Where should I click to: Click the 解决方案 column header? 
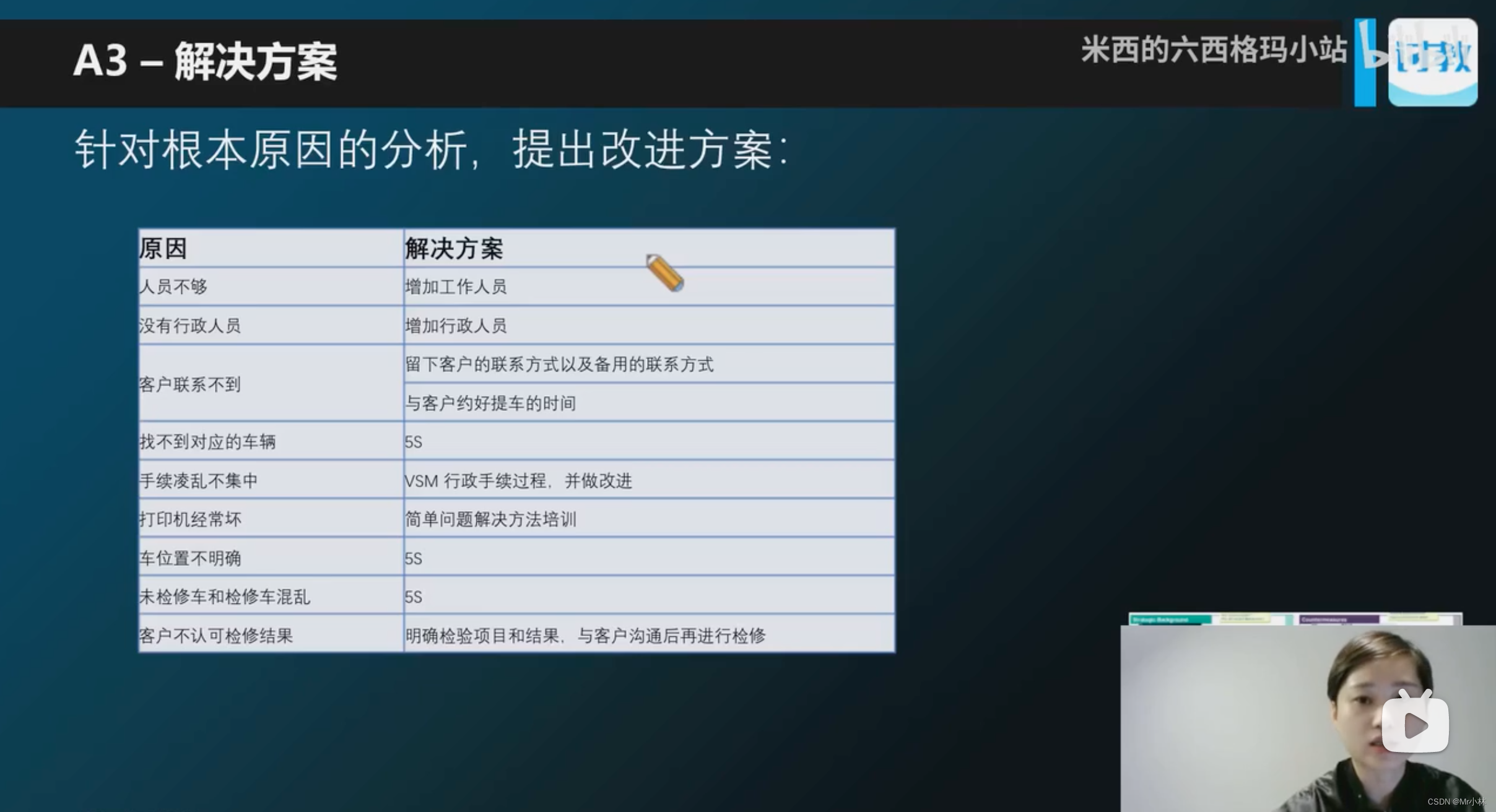[x=454, y=249]
